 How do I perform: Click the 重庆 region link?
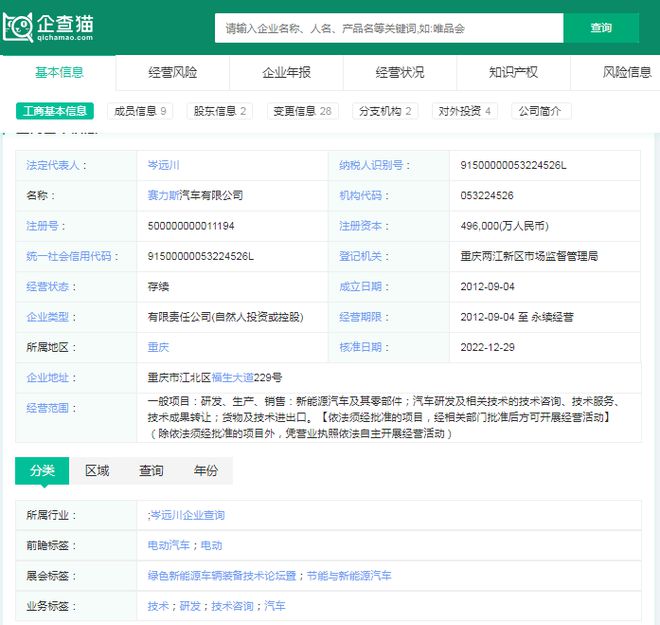[x=158, y=347]
